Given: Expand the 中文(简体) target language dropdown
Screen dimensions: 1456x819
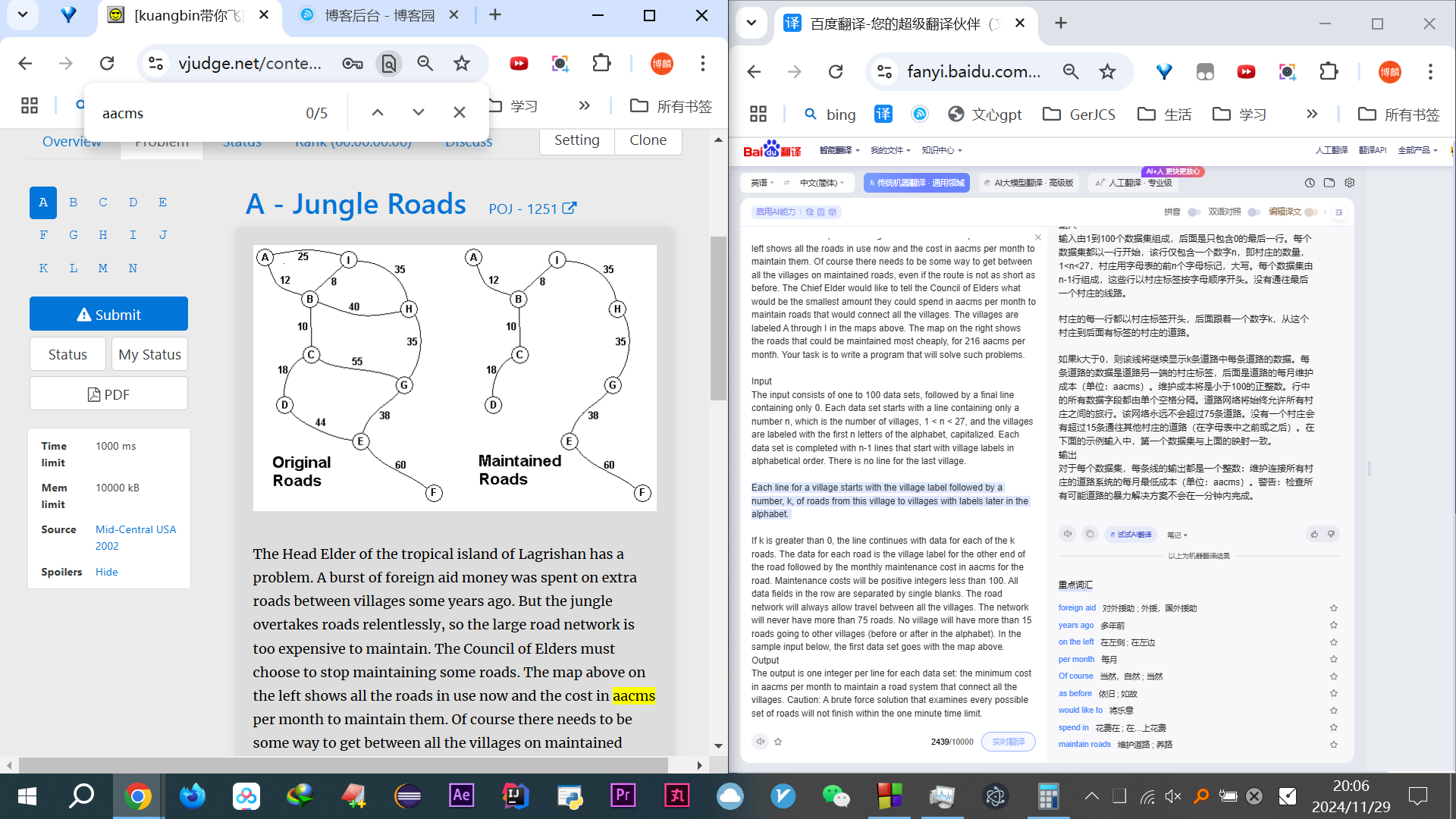Looking at the screenshot, I should tap(821, 183).
